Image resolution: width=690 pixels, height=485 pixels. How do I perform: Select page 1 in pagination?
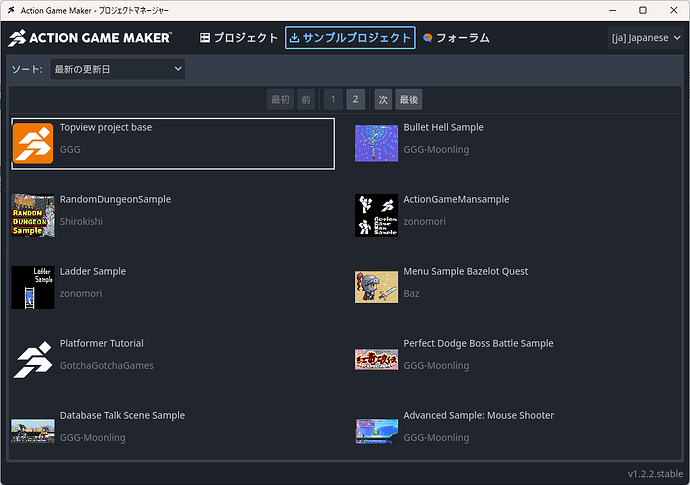[333, 99]
